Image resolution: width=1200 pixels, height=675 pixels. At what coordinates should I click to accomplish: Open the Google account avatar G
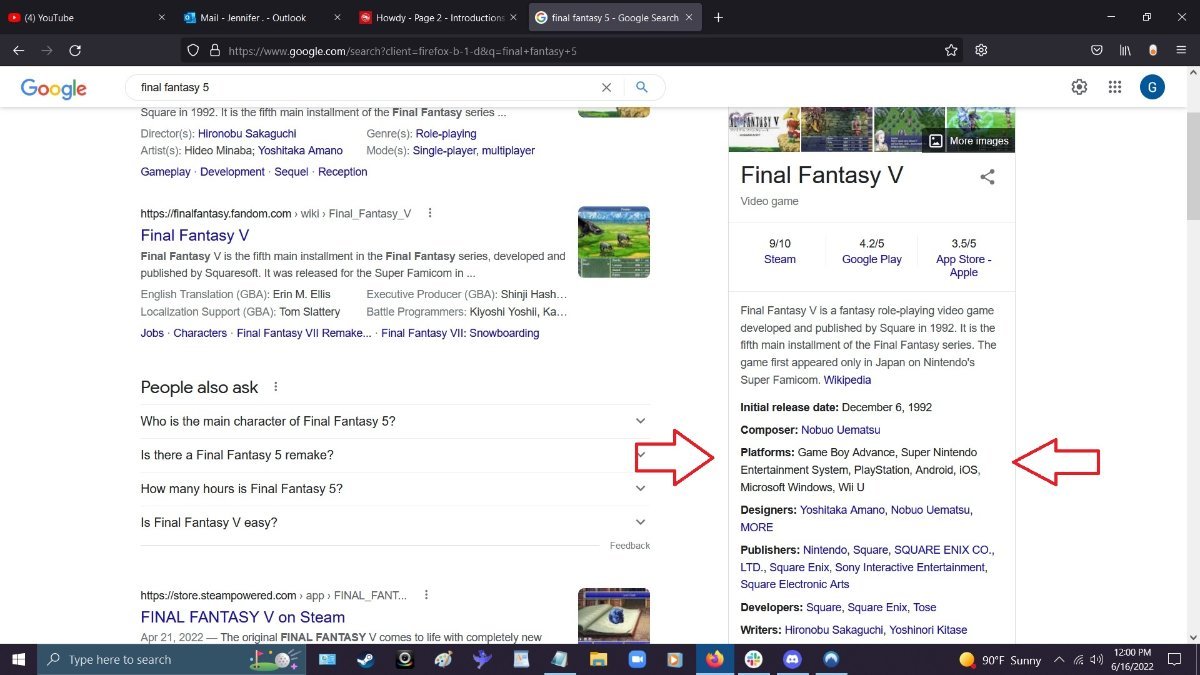click(1152, 87)
